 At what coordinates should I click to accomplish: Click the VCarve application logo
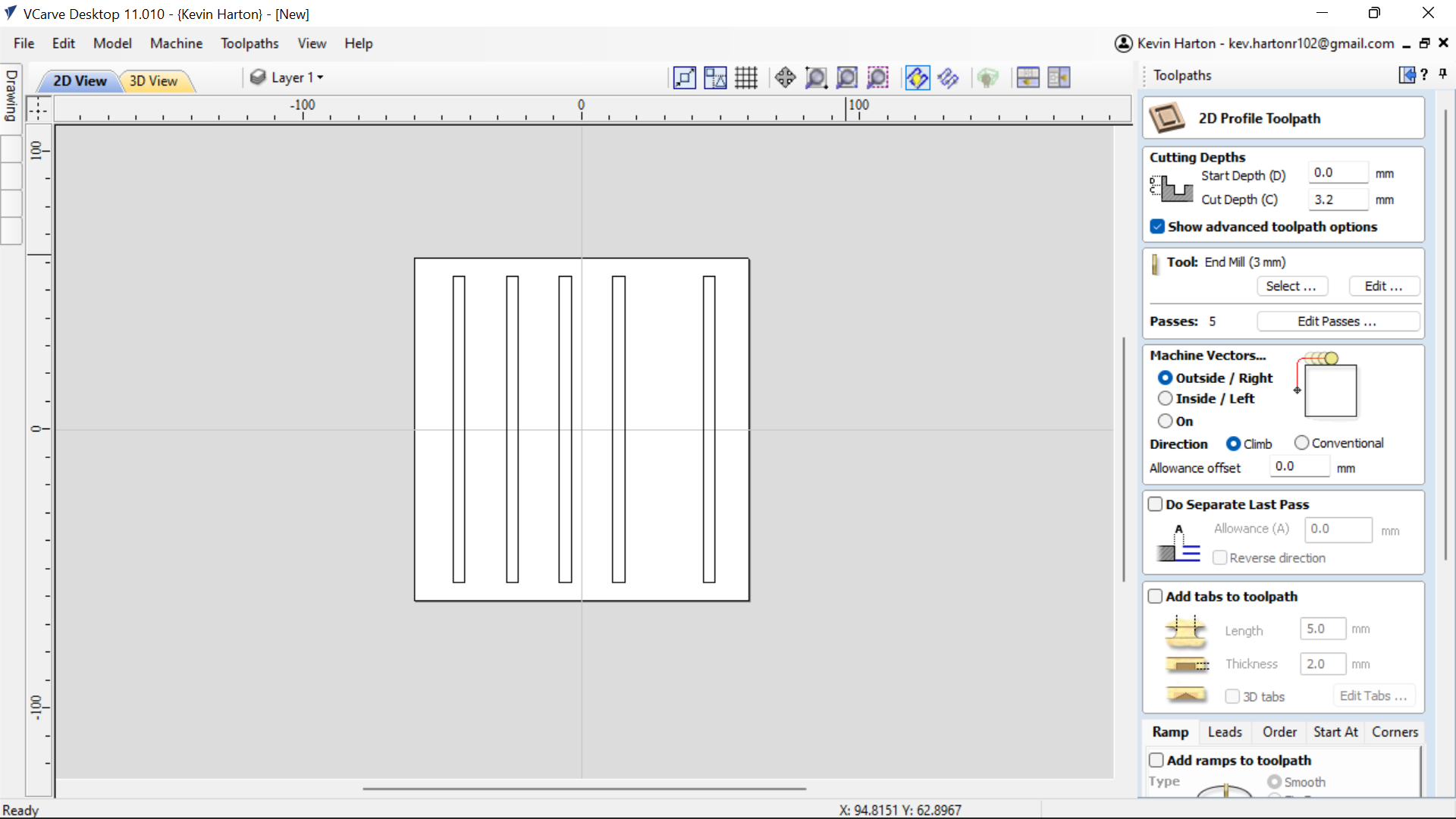[11, 13]
